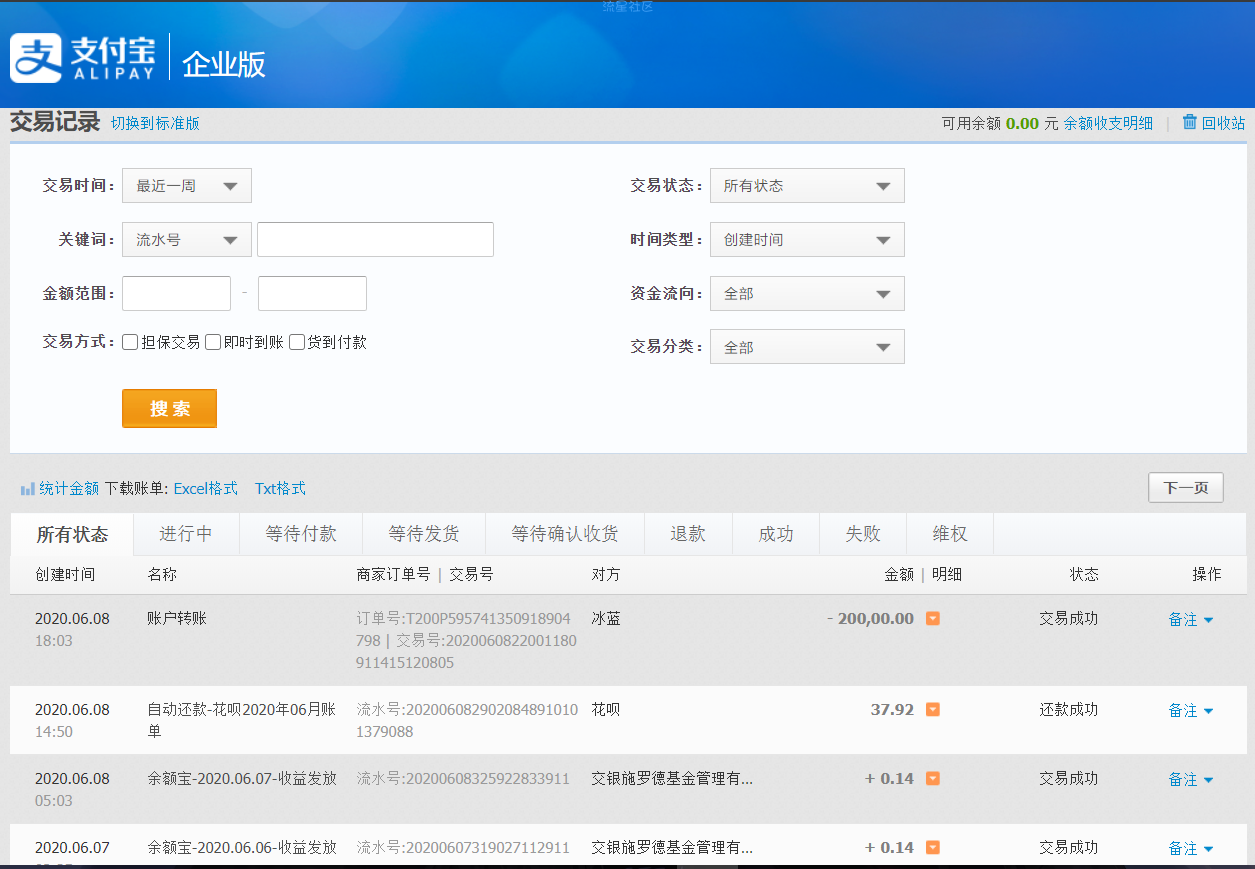The width and height of the screenshot is (1255, 869).
Task: Expand 备注 menu for 2020.06.06-收益发放 row
Action: tap(1191, 849)
